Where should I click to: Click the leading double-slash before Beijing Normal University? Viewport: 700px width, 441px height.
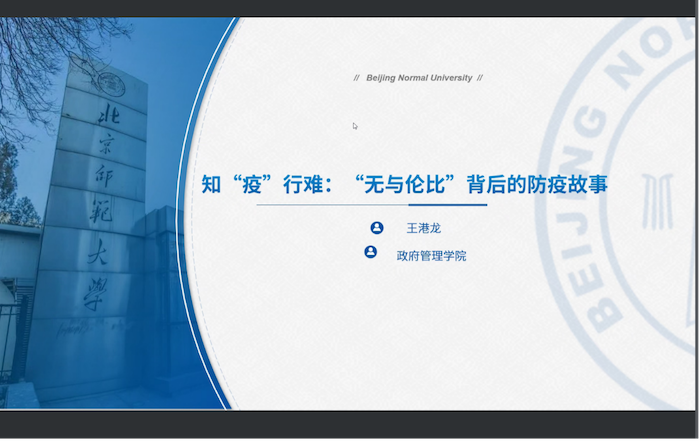(x=357, y=78)
